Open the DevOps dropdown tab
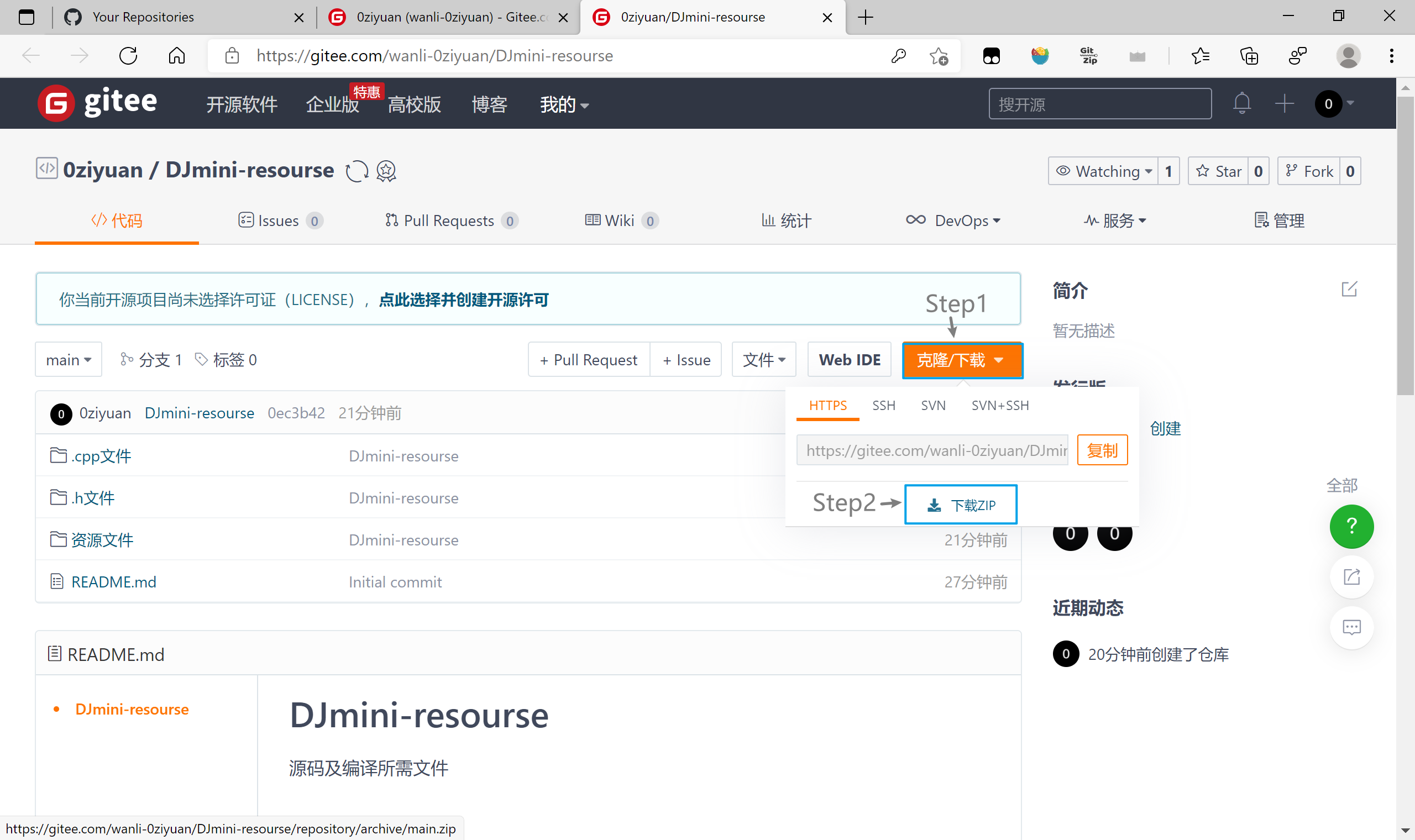This screenshot has width=1415, height=840. [952, 220]
